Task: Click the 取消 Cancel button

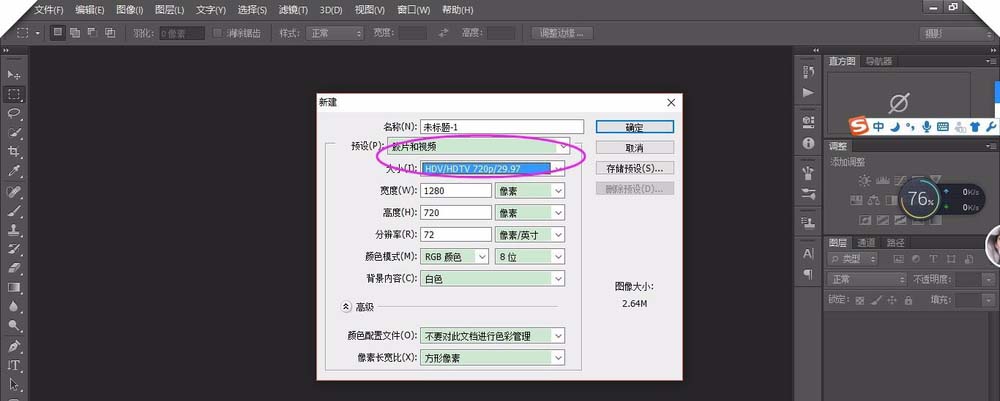Action: [634, 147]
